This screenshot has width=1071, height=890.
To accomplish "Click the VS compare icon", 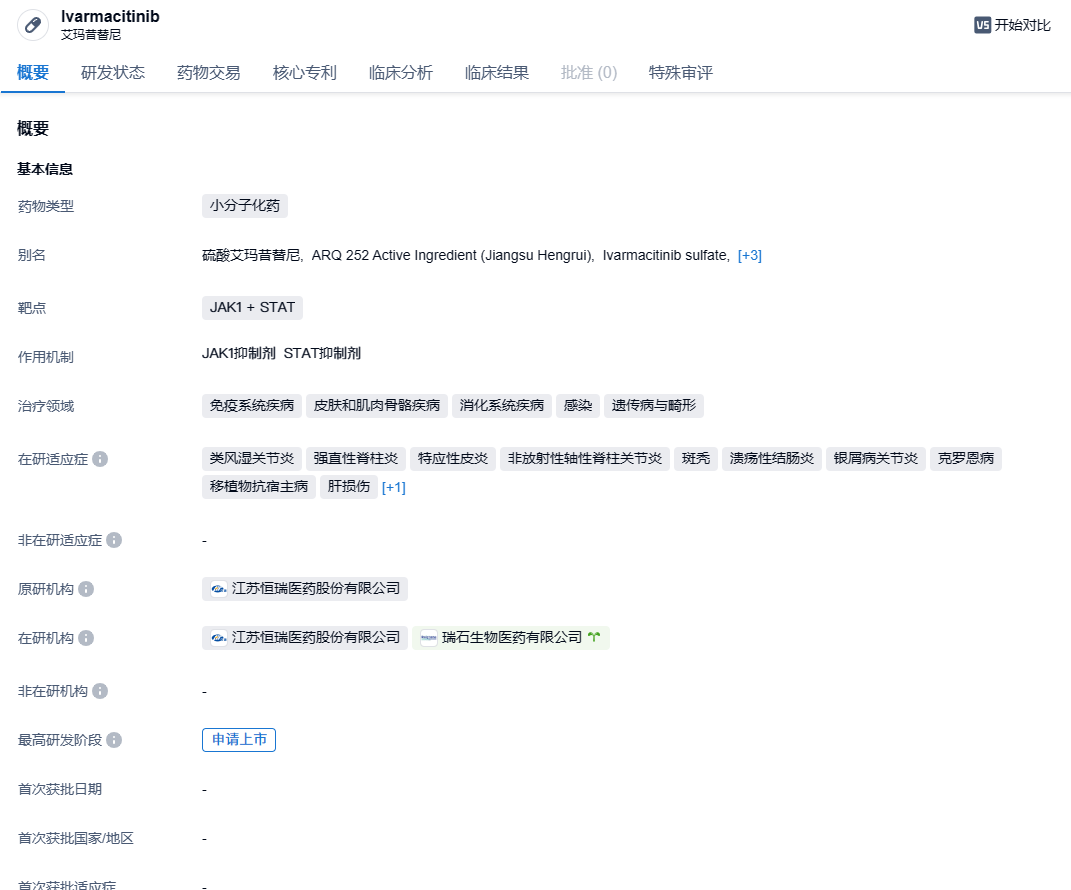I will (x=982, y=25).
